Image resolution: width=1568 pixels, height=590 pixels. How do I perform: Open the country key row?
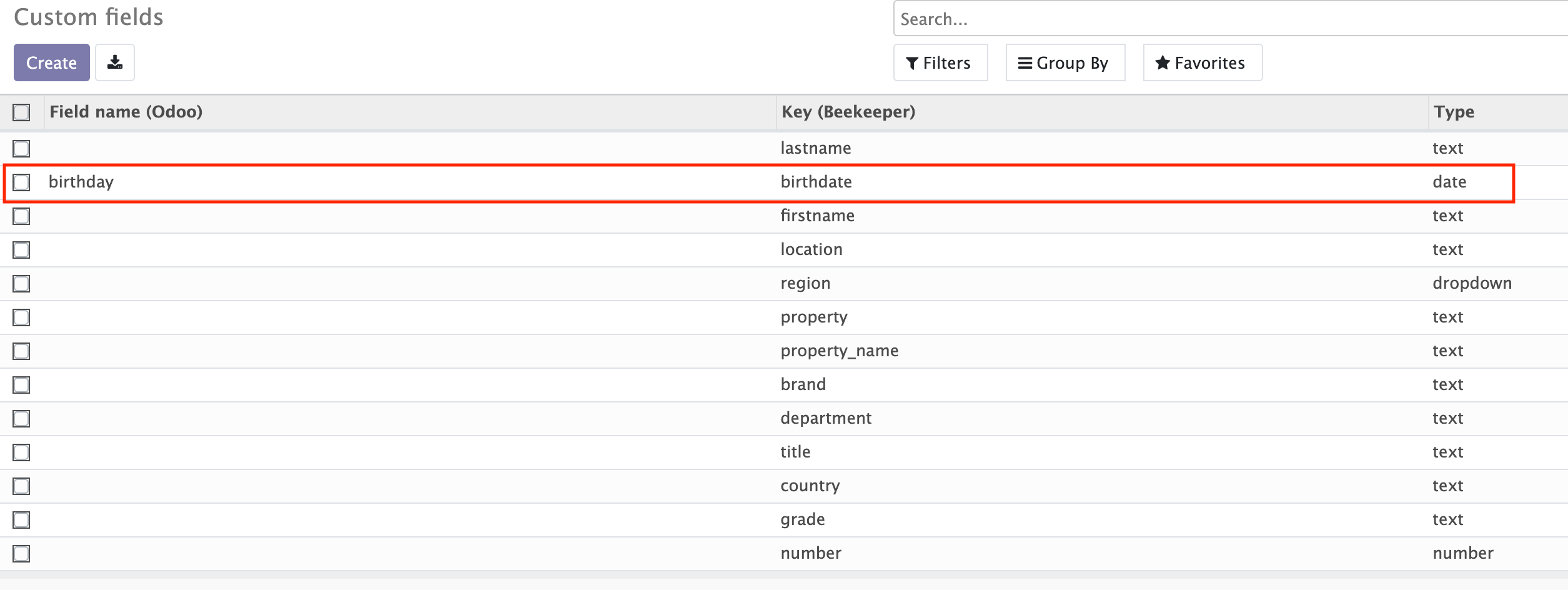[810, 486]
